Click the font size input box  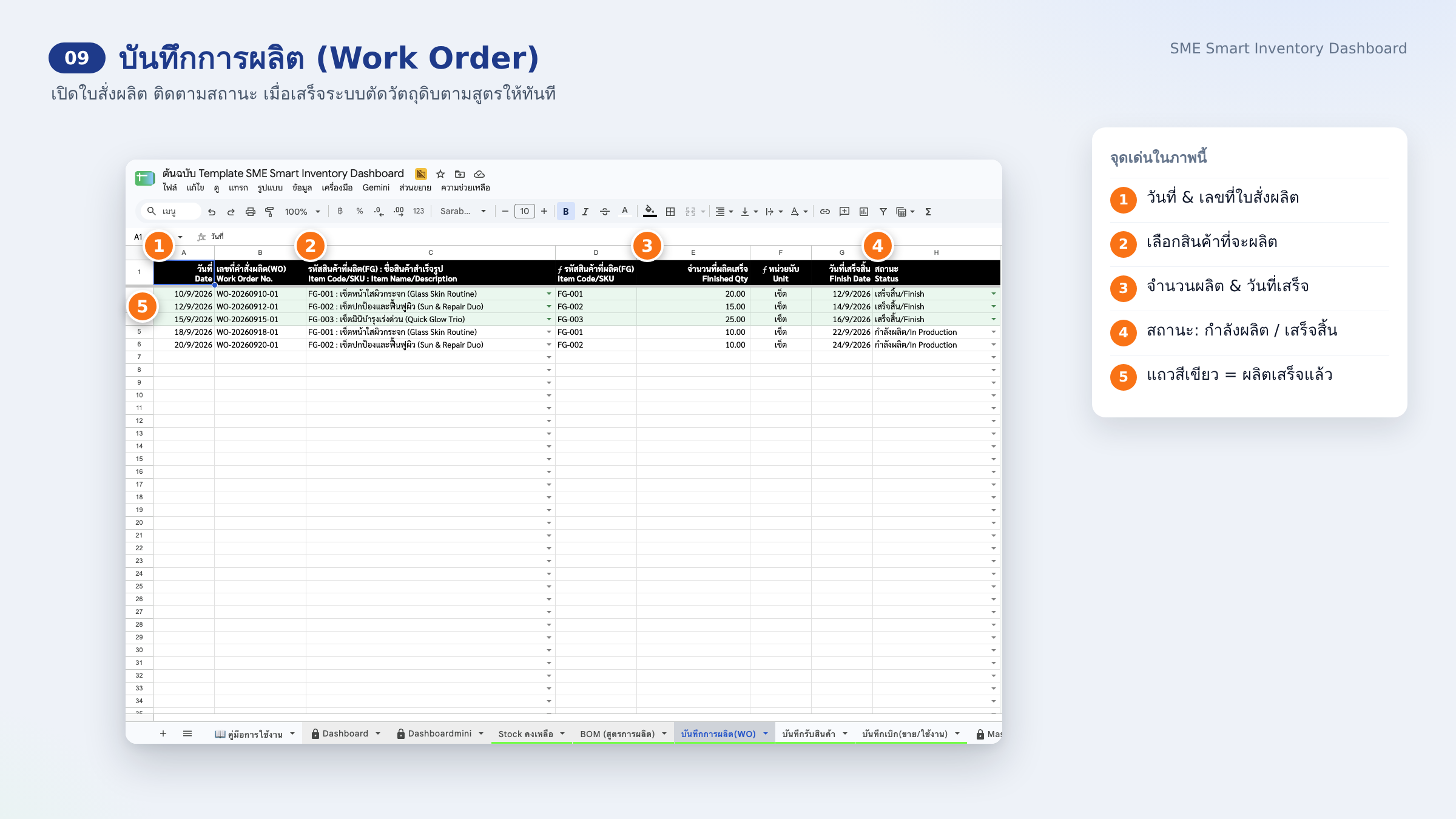(x=525, y=211)
